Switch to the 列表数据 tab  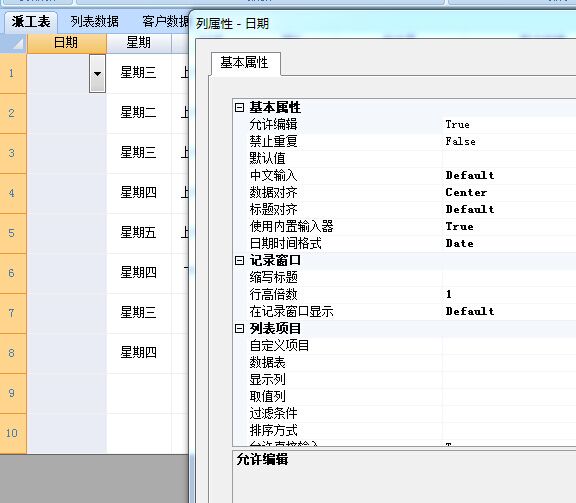coord(94,21)
